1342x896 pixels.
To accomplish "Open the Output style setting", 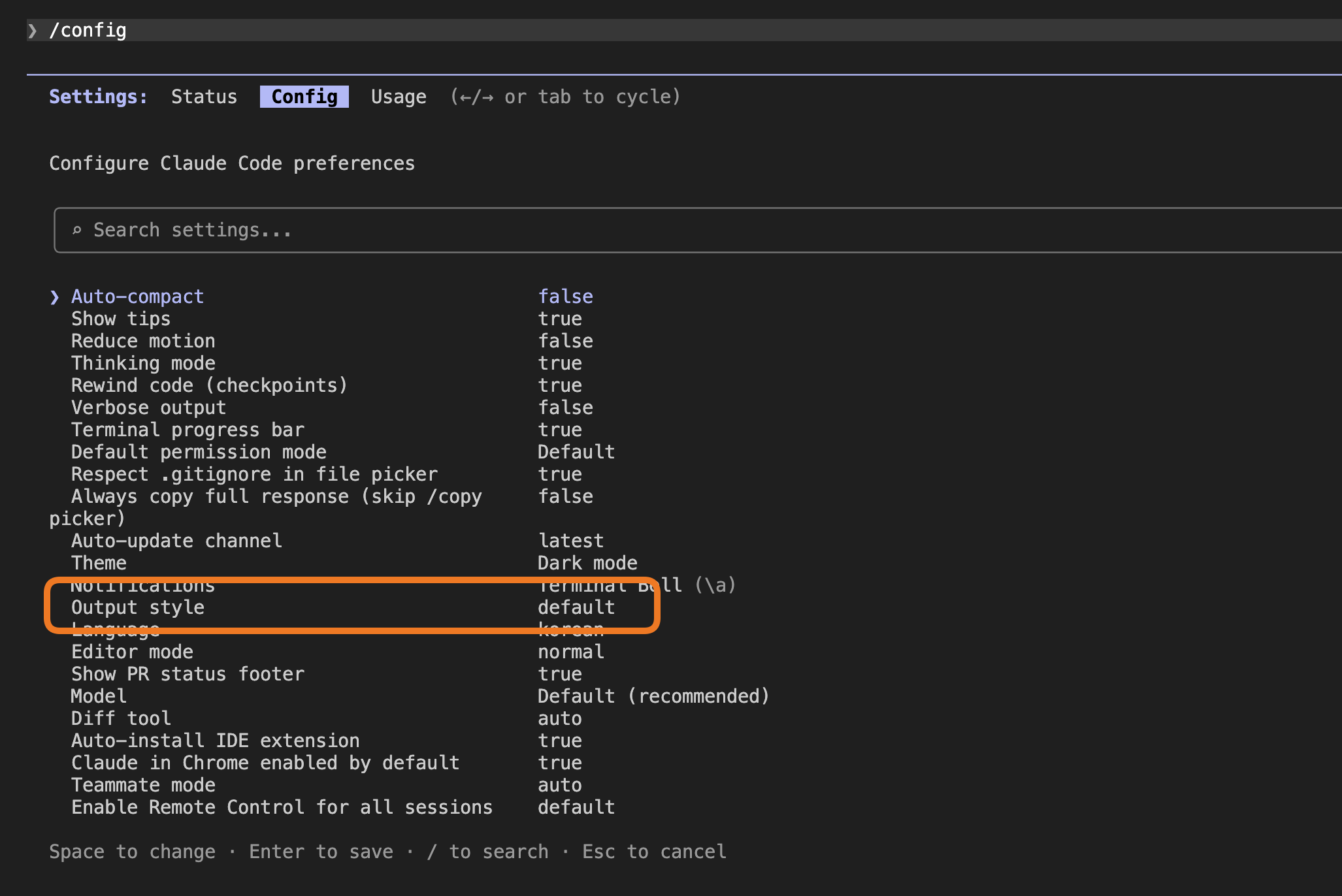I will tap(138, 607).
